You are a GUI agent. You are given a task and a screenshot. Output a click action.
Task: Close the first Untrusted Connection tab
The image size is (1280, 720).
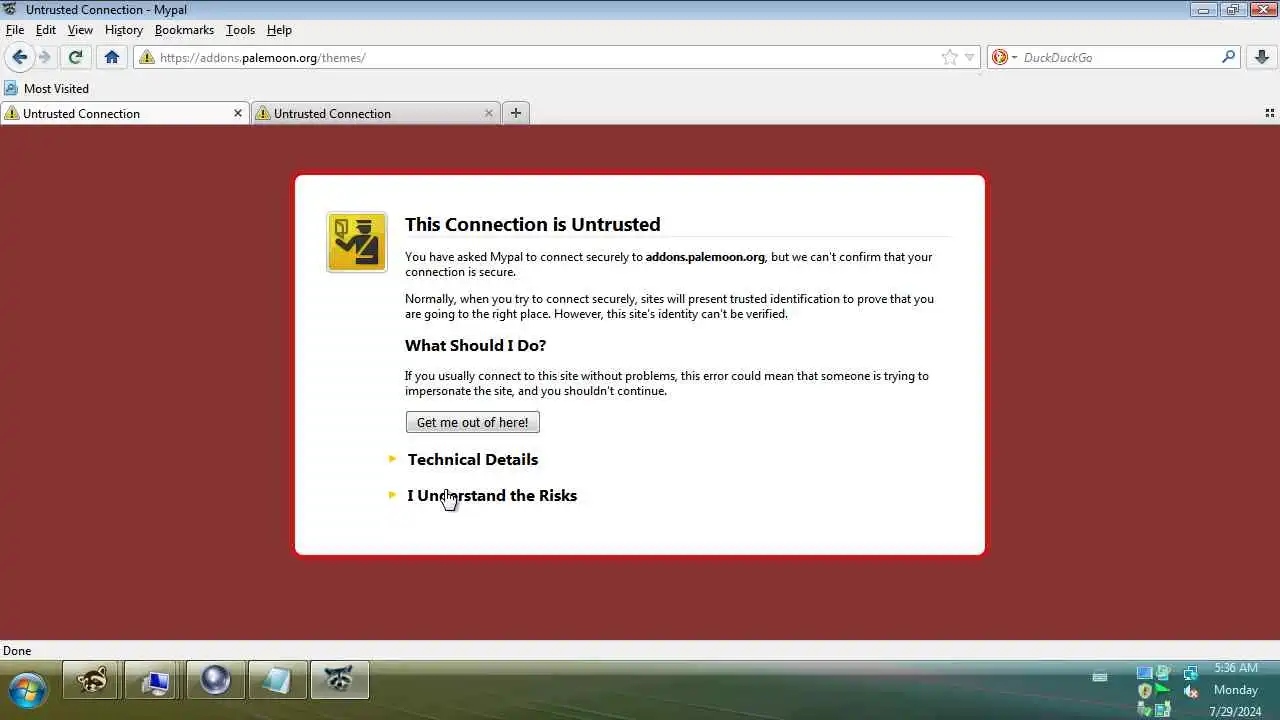pyautogui.click(x=238, y=113)
